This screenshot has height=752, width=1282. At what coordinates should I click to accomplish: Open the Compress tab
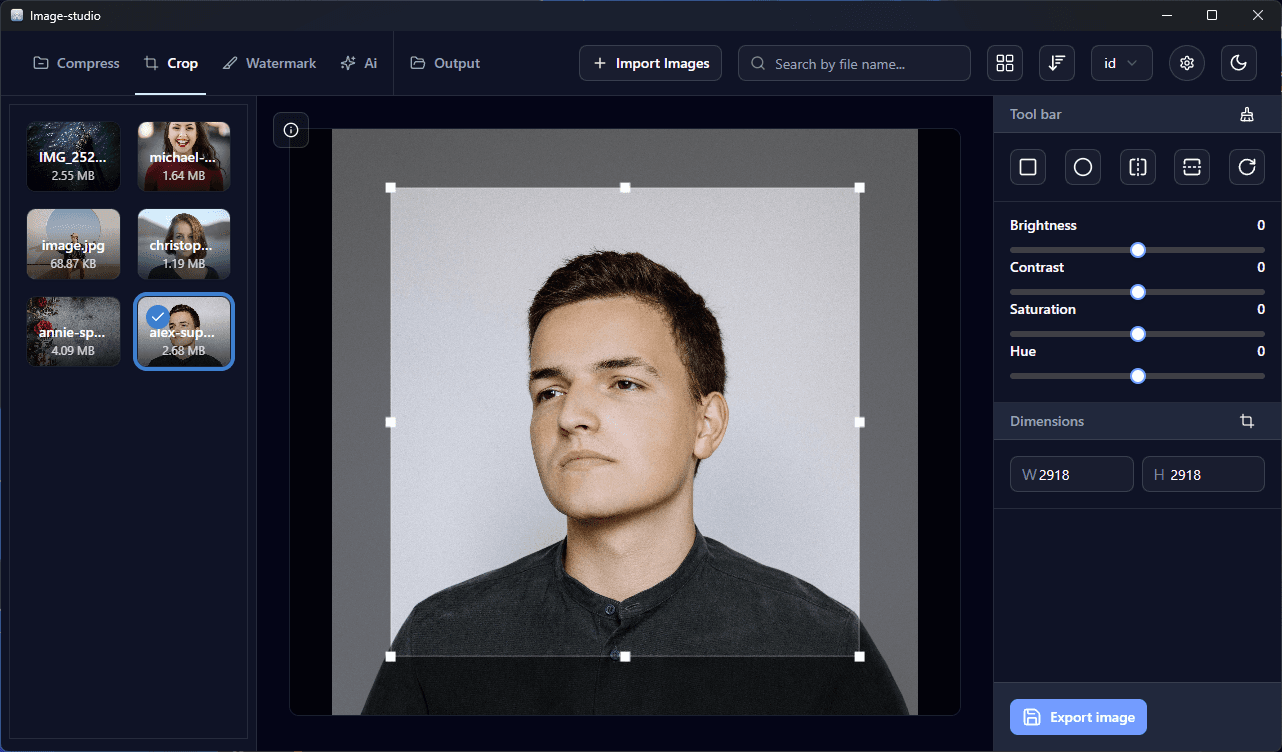click(76, 63)
